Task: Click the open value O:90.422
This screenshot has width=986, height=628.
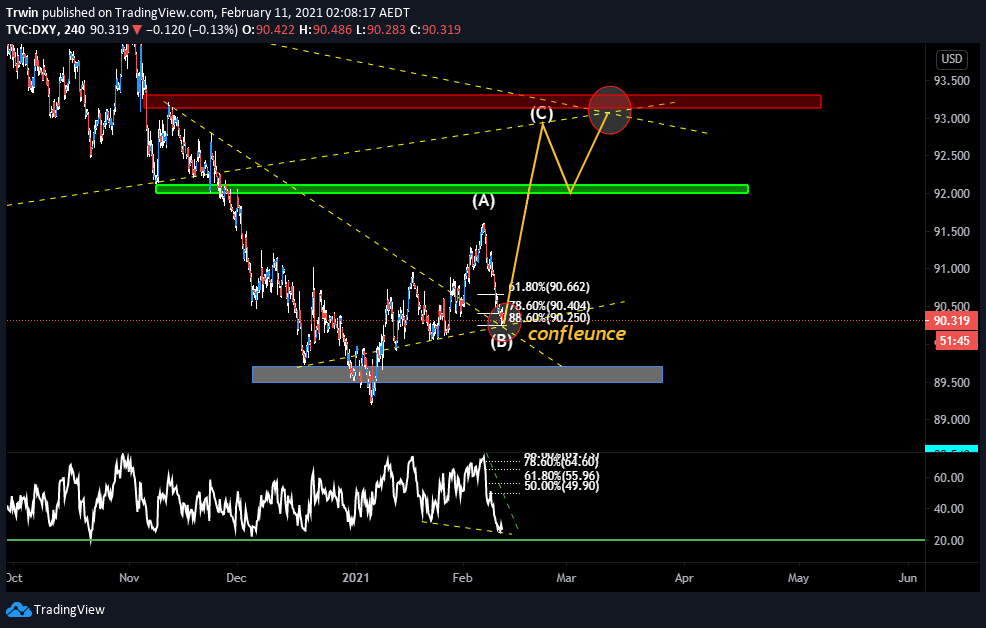Action: coord(269,30)
